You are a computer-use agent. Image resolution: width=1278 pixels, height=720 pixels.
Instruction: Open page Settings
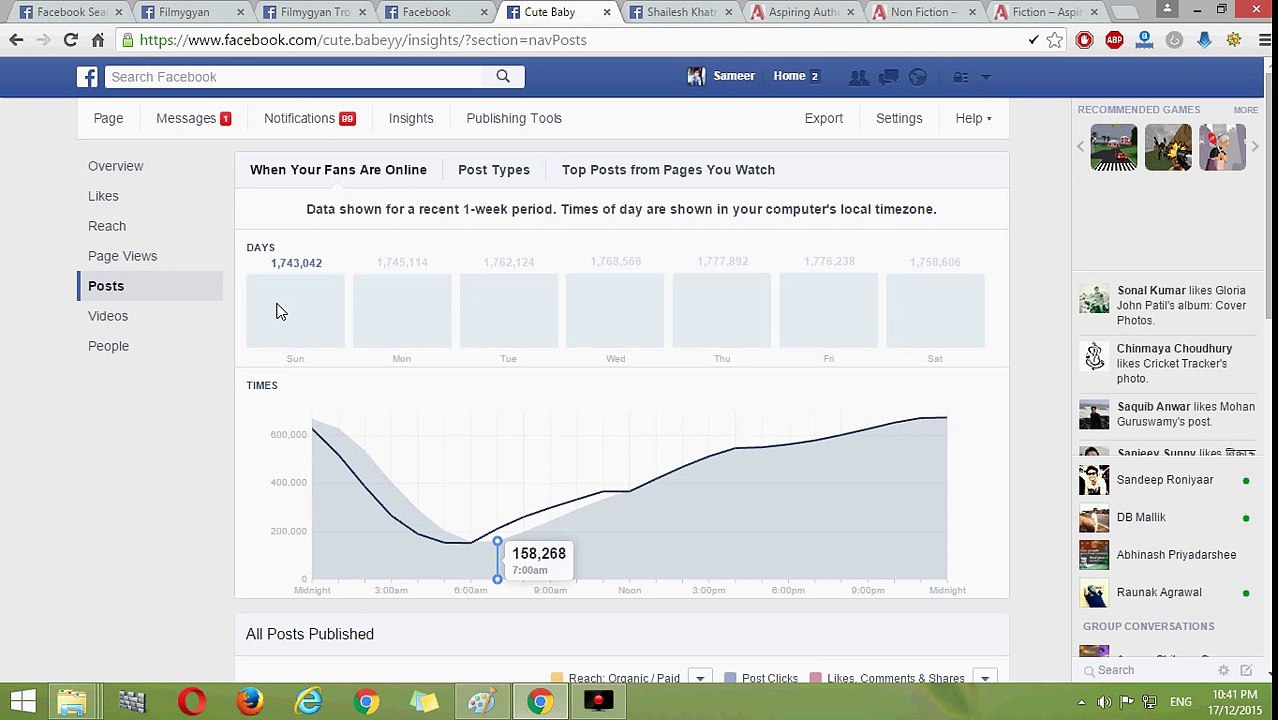899,118
